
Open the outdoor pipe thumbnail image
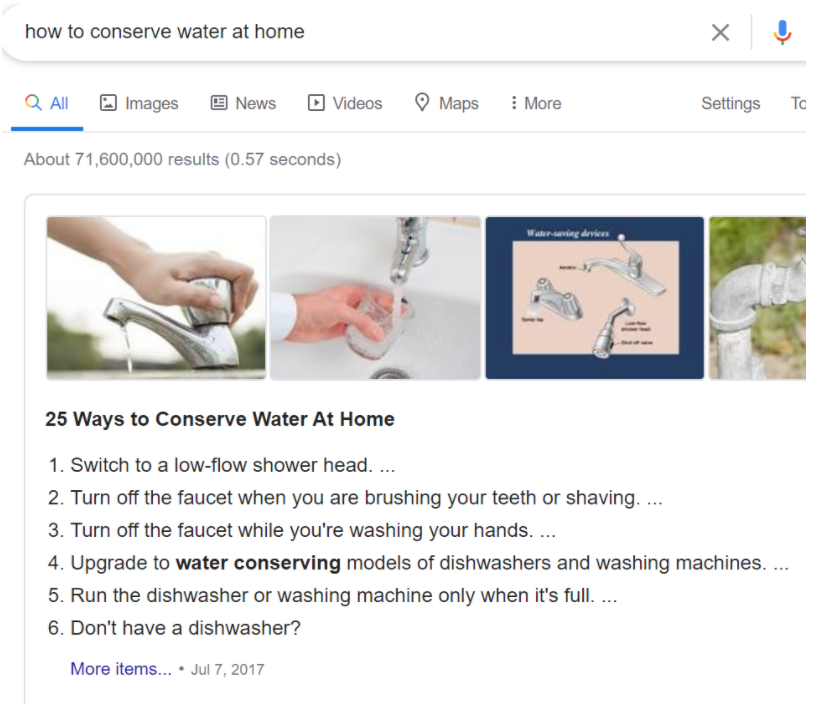(x=757, y=298)
